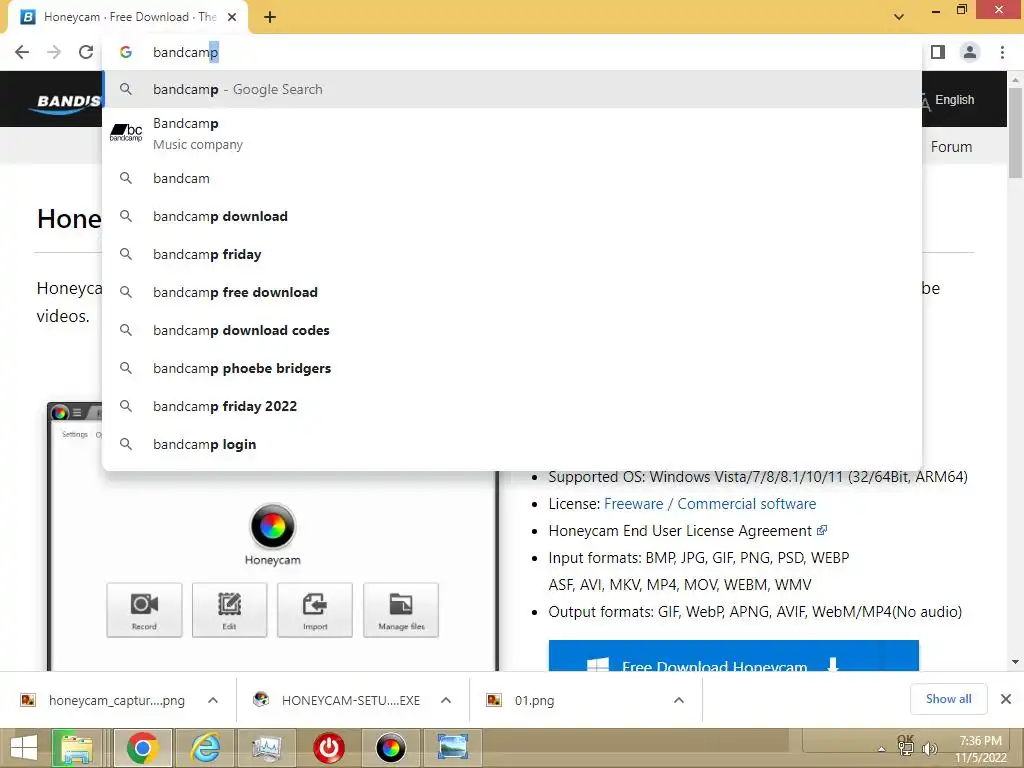This screenshot has width=1024, height=768.
Task: Click the Import button in the Honeycam preview
Action: 315,610
